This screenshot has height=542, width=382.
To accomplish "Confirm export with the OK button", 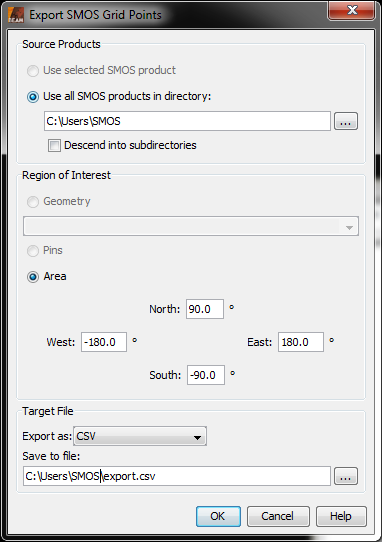I will click(218, 516).
